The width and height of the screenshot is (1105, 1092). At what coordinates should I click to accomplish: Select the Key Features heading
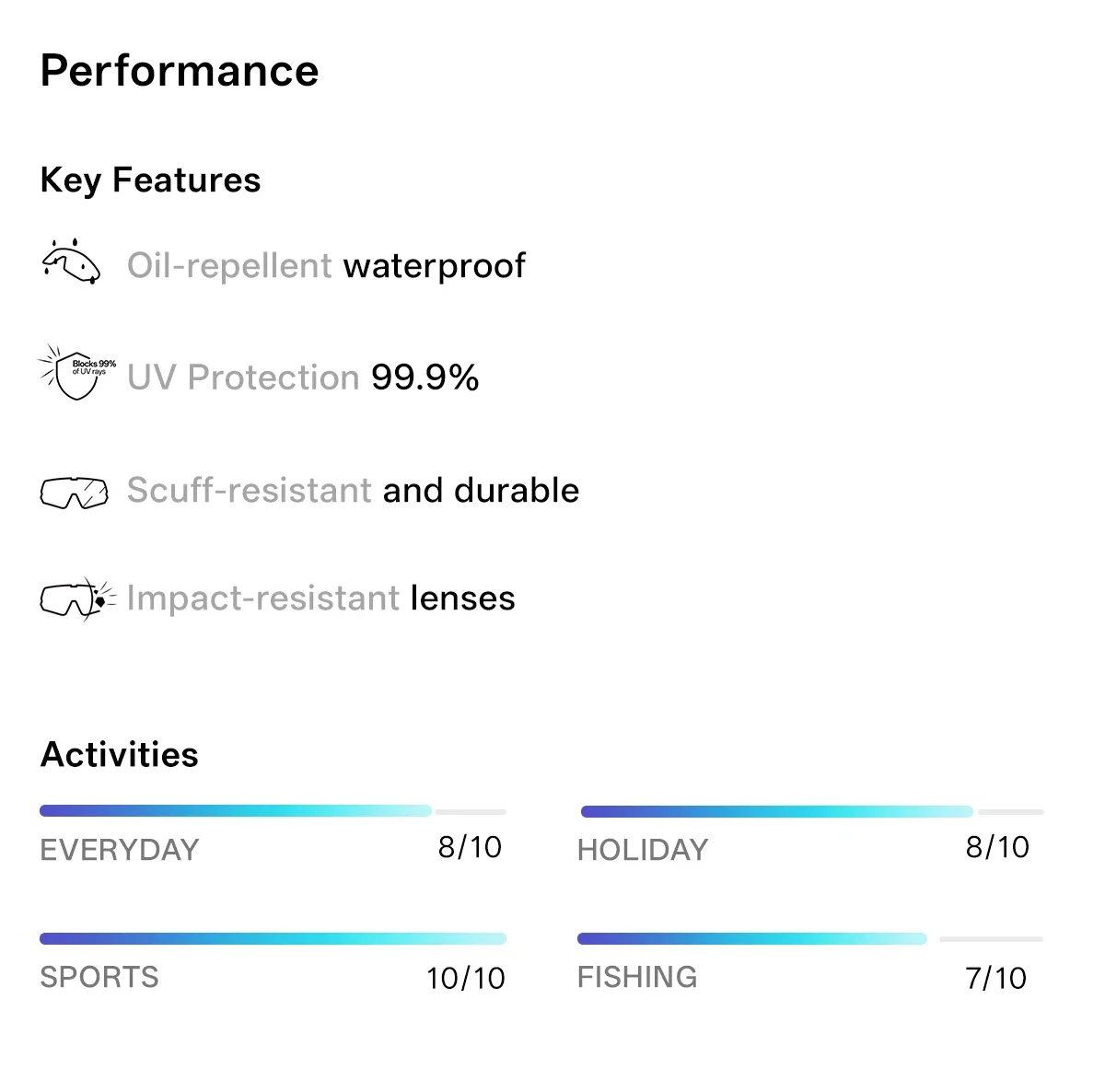(x=151, y=180)
